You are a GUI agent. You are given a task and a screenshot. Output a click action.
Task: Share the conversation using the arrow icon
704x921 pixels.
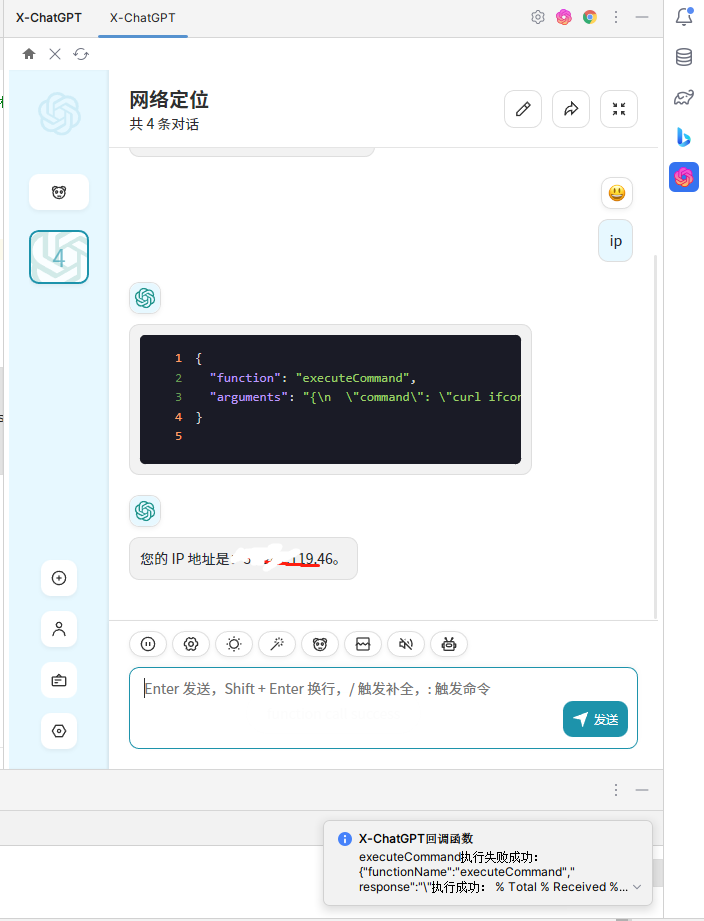point(571,109)
